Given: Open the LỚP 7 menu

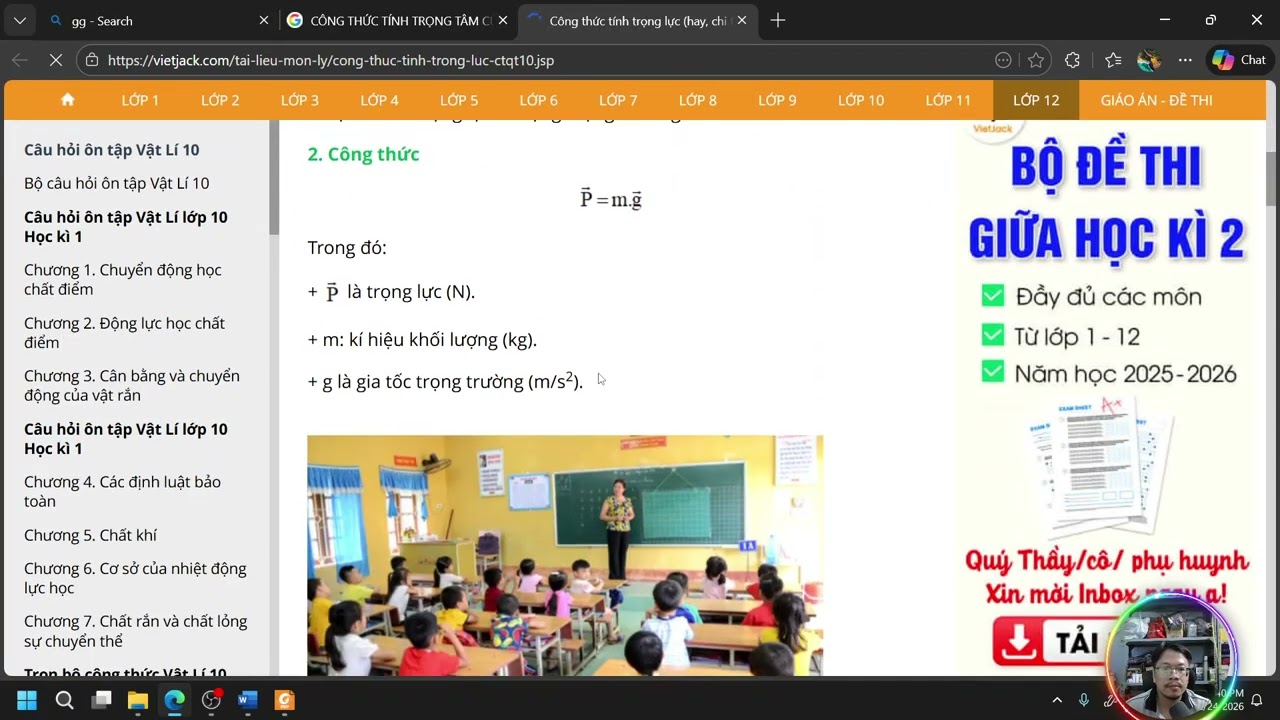Looking at the screenshot, I should click(x=618, y=100).
